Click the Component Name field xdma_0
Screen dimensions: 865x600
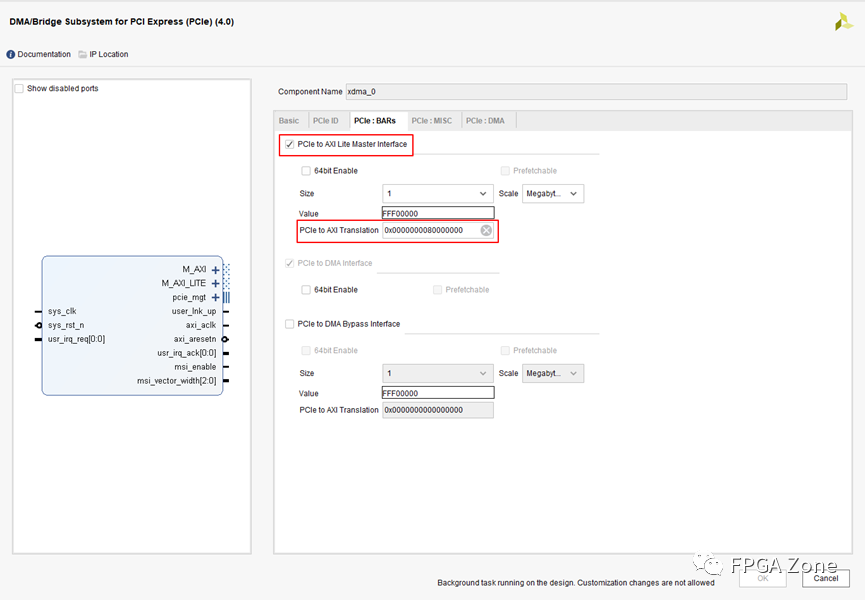pyautogui.click(x=596, y=92)
